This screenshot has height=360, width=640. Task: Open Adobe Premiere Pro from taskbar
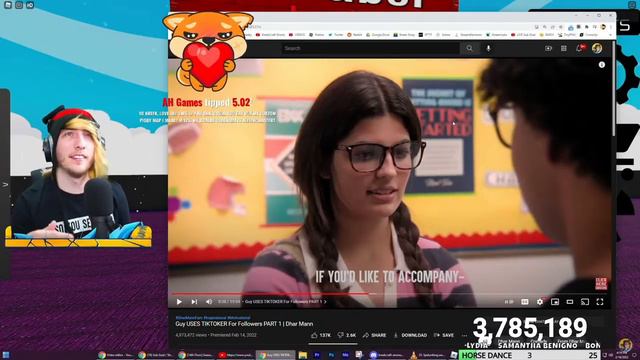pyautogui.click(x=317, y=355)
